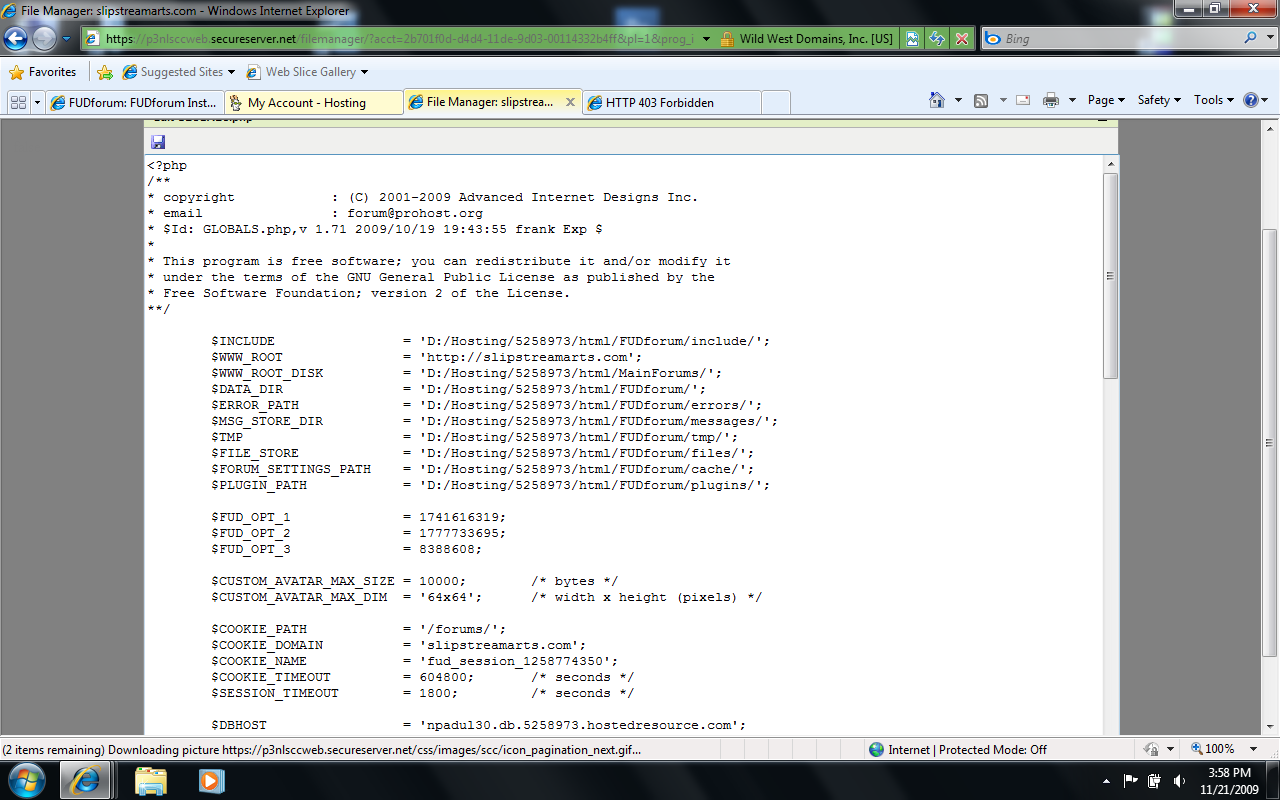Image resolution: width=1280 pixels, height=800 pixels.
Task: Switch to My Account - Hosting tab
Action: [x=313, y=102]
